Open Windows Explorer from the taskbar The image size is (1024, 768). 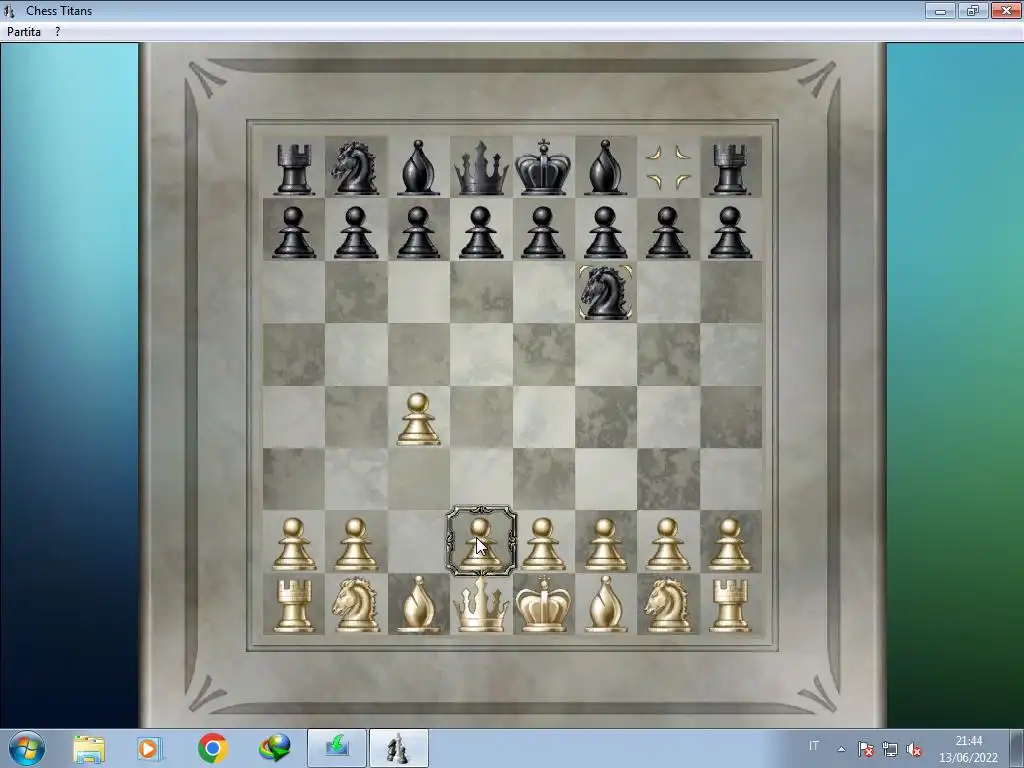click(x=89, y=749)
